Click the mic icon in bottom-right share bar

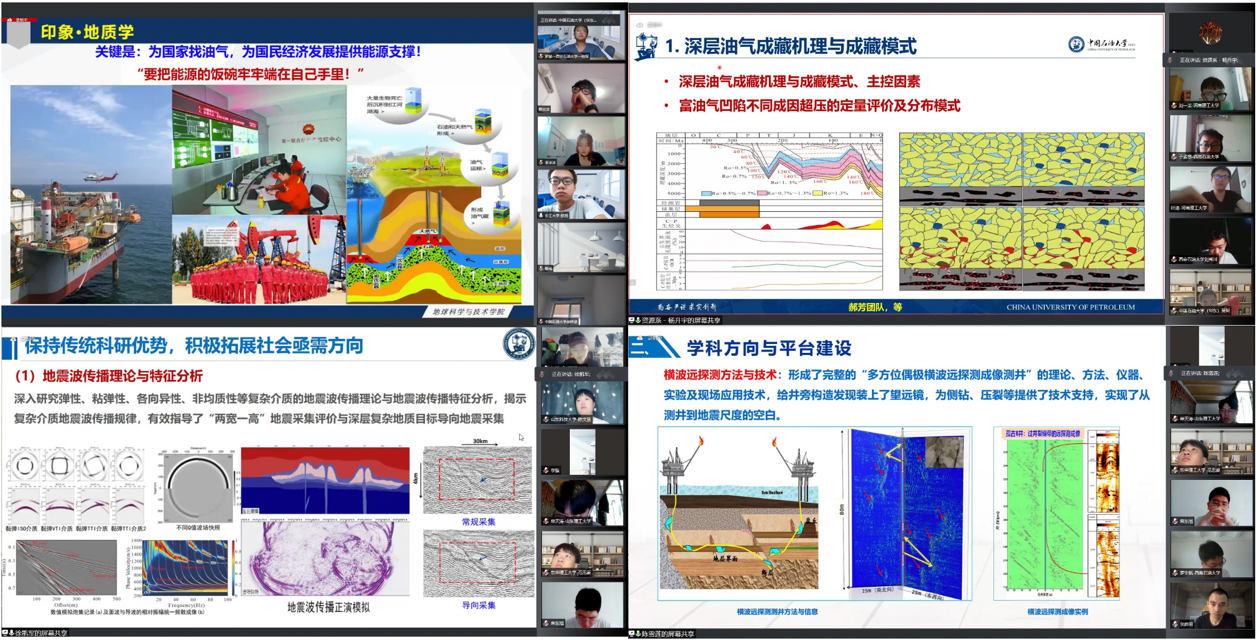(x=637, y=634)
